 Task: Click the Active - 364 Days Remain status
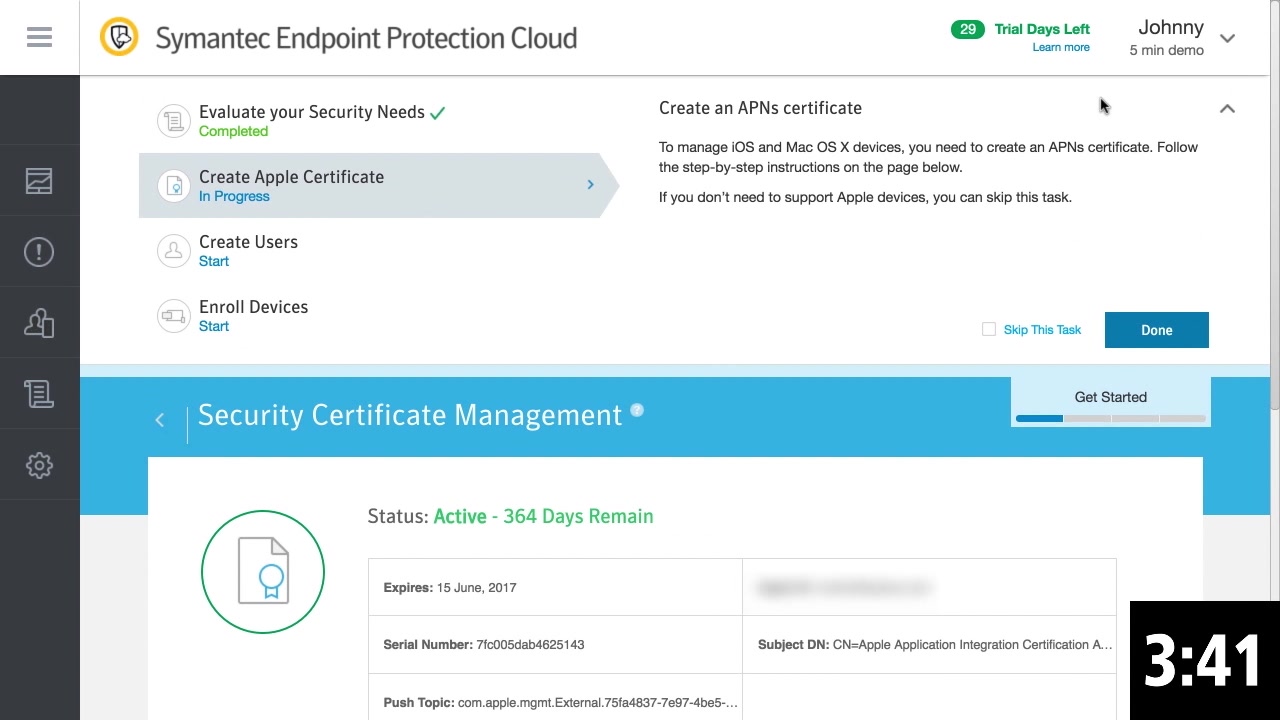pyautogui.click(x=543, y=516)
